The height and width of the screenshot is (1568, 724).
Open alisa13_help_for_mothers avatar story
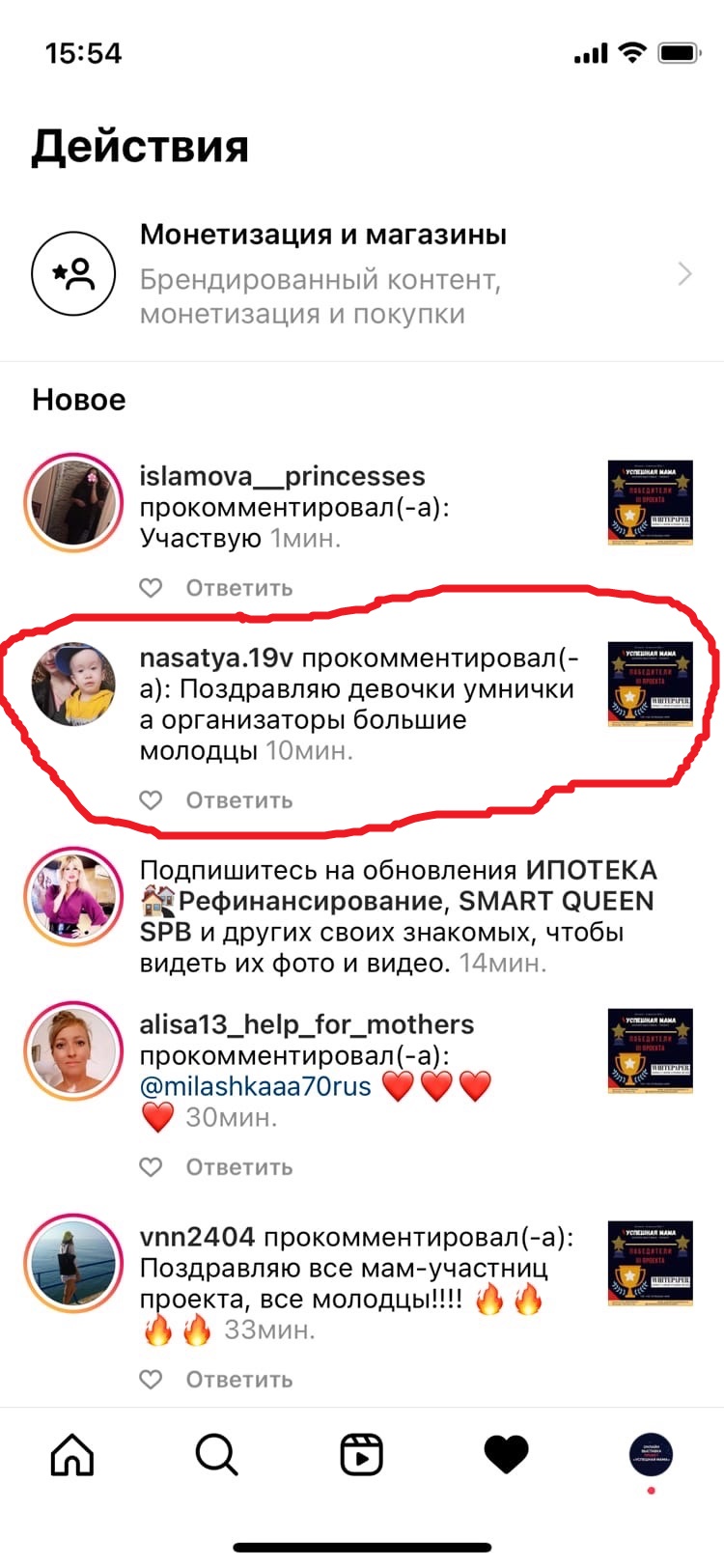[x=73, y=1050]
